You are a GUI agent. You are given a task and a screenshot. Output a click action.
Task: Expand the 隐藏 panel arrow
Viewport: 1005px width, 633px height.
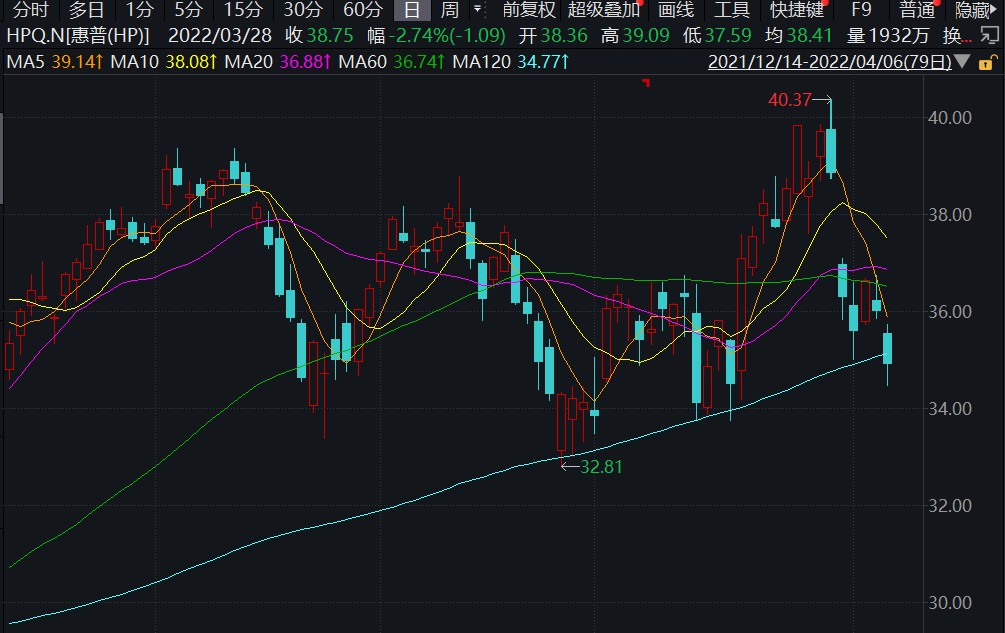[996, 11]
